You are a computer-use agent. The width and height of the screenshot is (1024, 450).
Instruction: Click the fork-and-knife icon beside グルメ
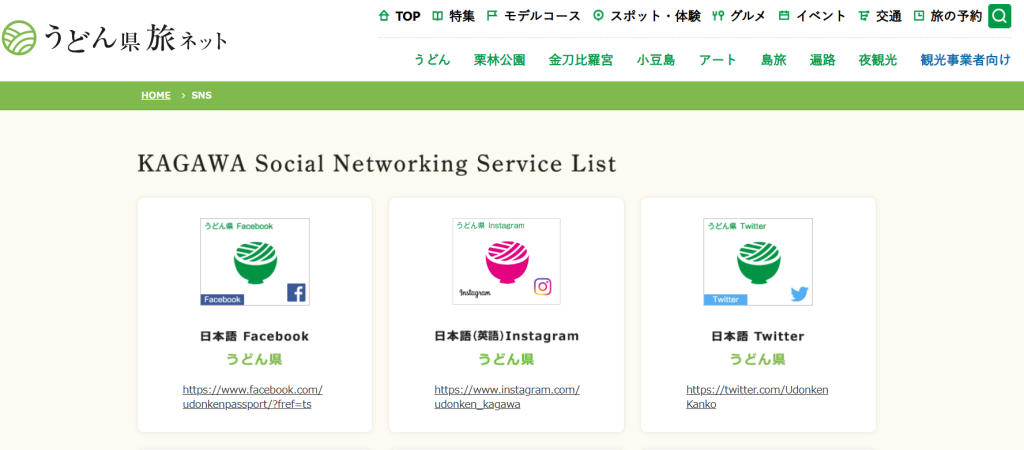tap(717, 16)
